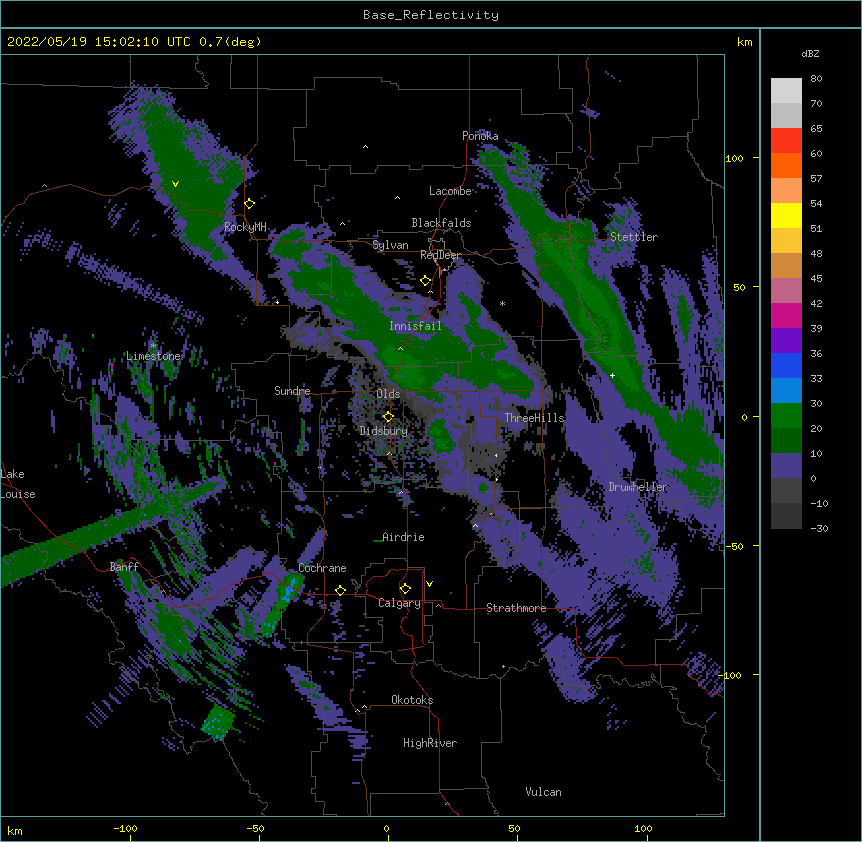Click the Limestone label
This screenshot has width=862, height=842.
coord(153,356)
